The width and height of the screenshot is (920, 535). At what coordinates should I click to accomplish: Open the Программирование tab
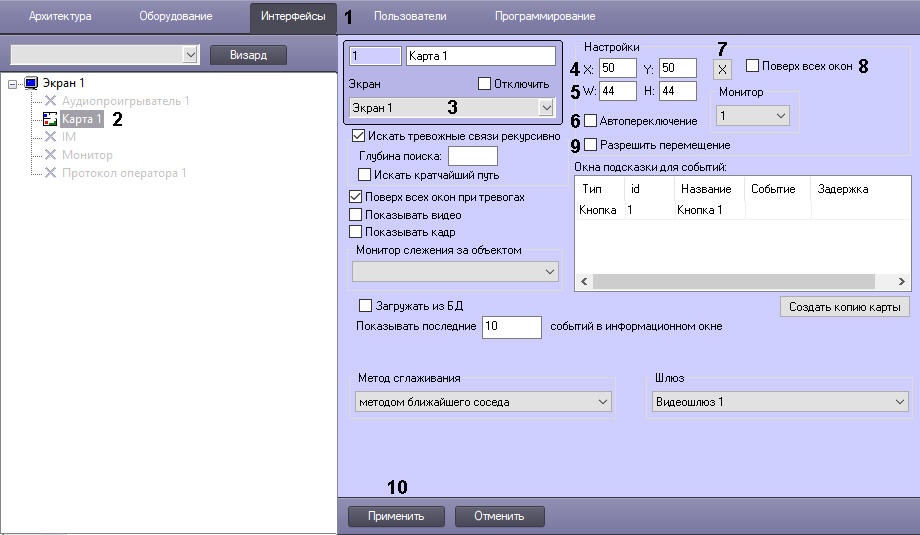point(544,17)
